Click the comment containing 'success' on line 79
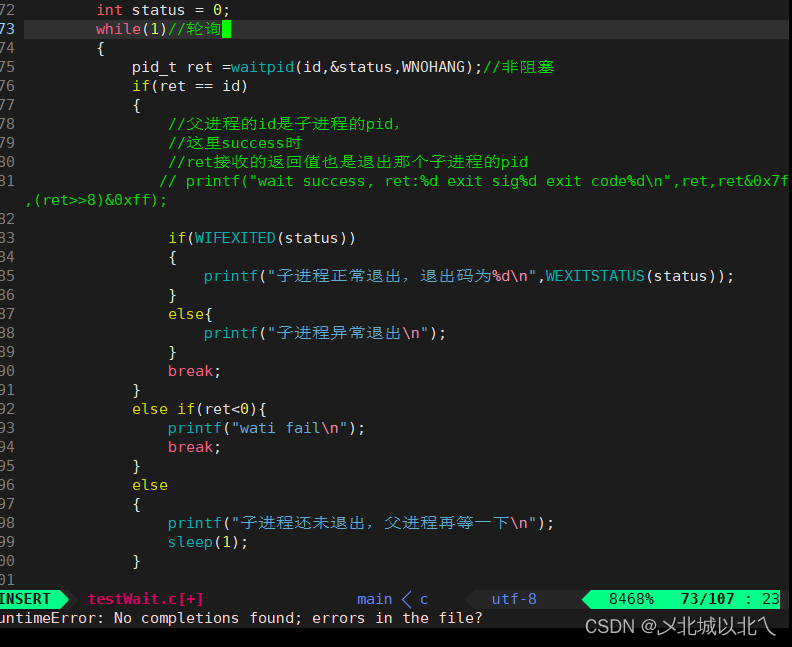 [x=235, y=143]
